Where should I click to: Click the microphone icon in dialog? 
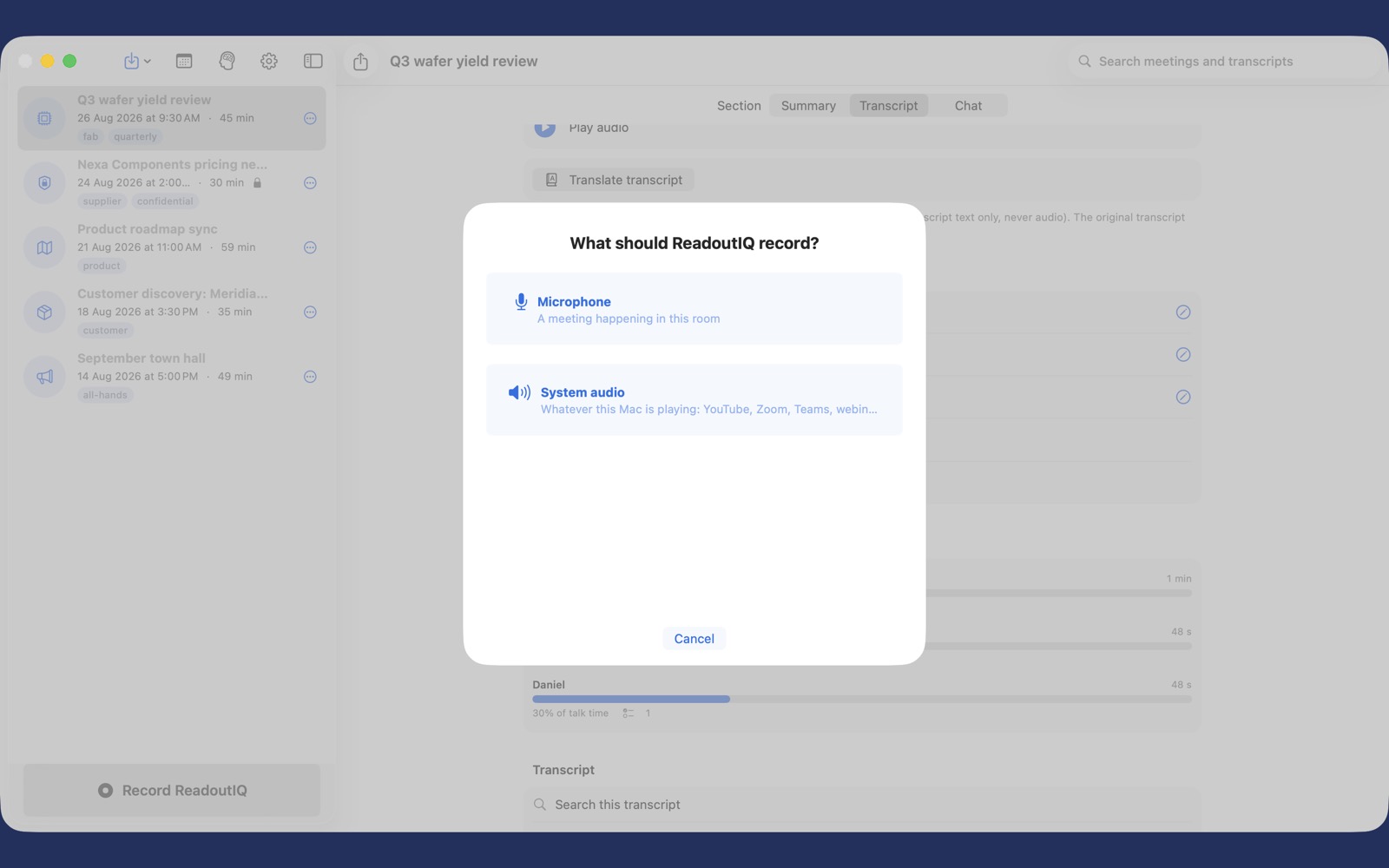pos(521,301)
